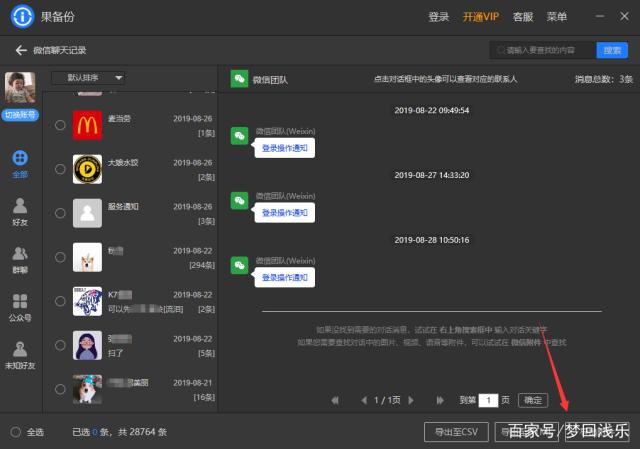Open the 好友 friends category
The width and height of the screenshot is (640, 449).
coord(19,211)
